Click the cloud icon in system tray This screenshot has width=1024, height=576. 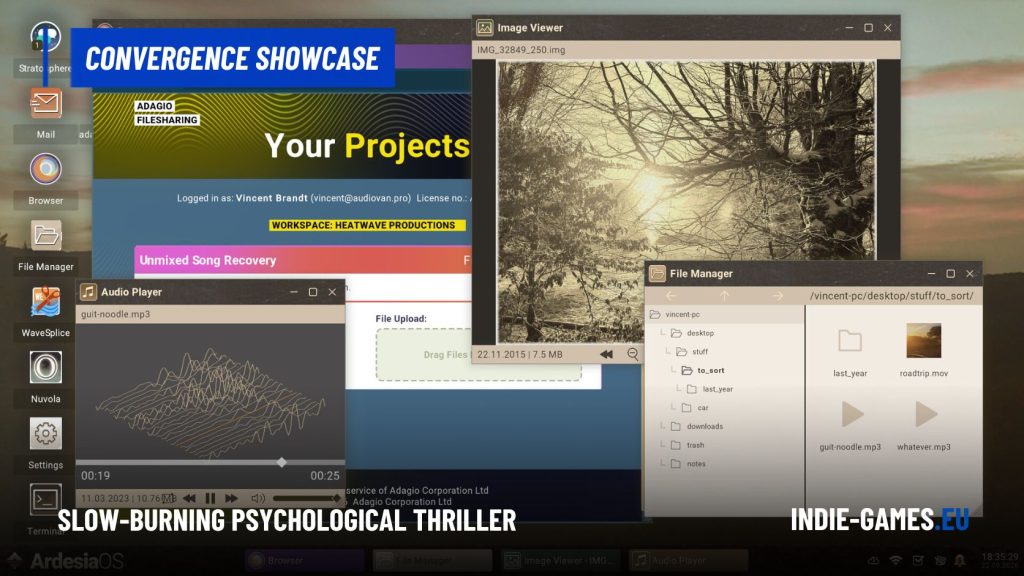coord(873,560)
